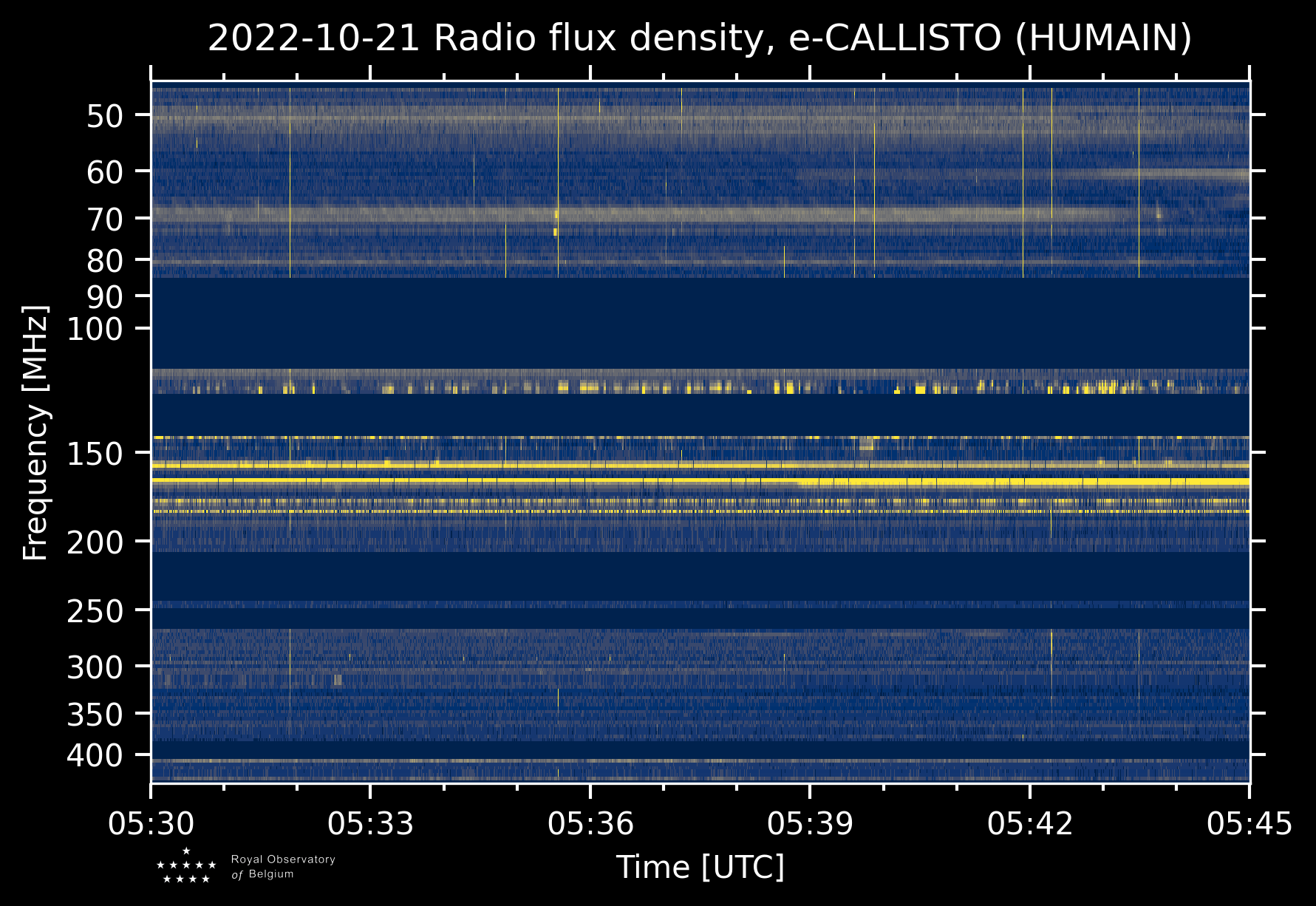Click the Royal Observatory stars logo
The height and width of the screenshot is (906, 1316).
[x=186, y=867]
